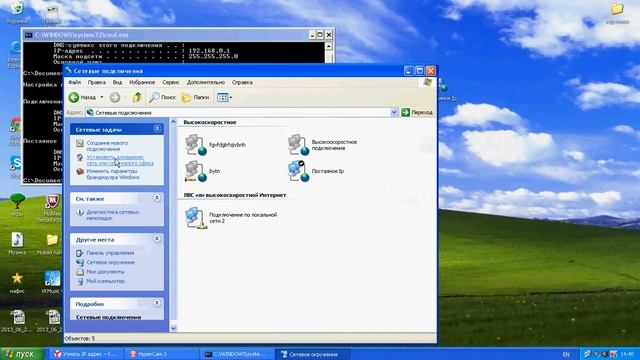Image resolution: width=640 pixels, height=360 pixels.
Task: Click Изменить параметры брандмауэра Windows
Action: [113, 174]
